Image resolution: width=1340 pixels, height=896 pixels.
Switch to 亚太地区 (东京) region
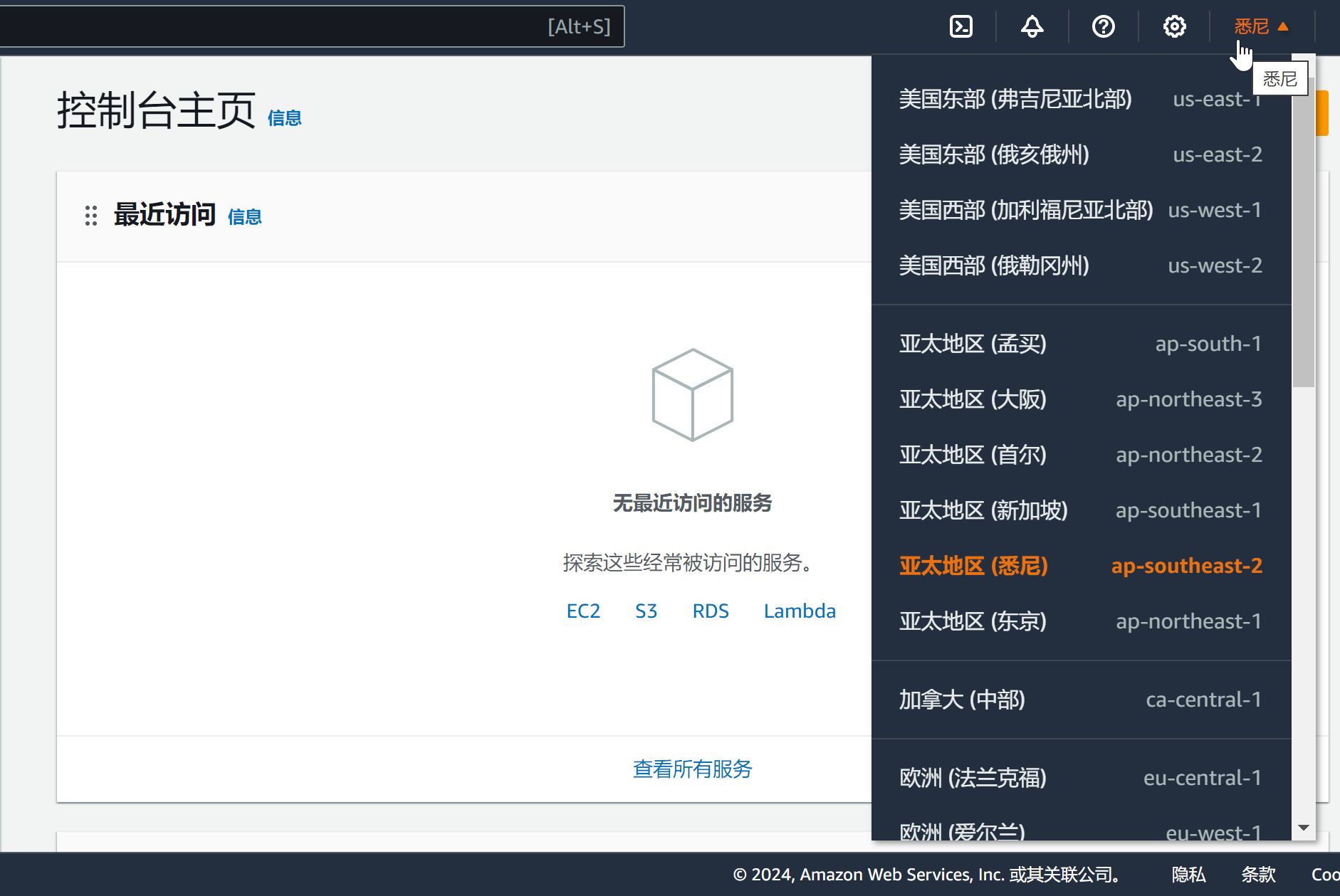pos(1080,621)
